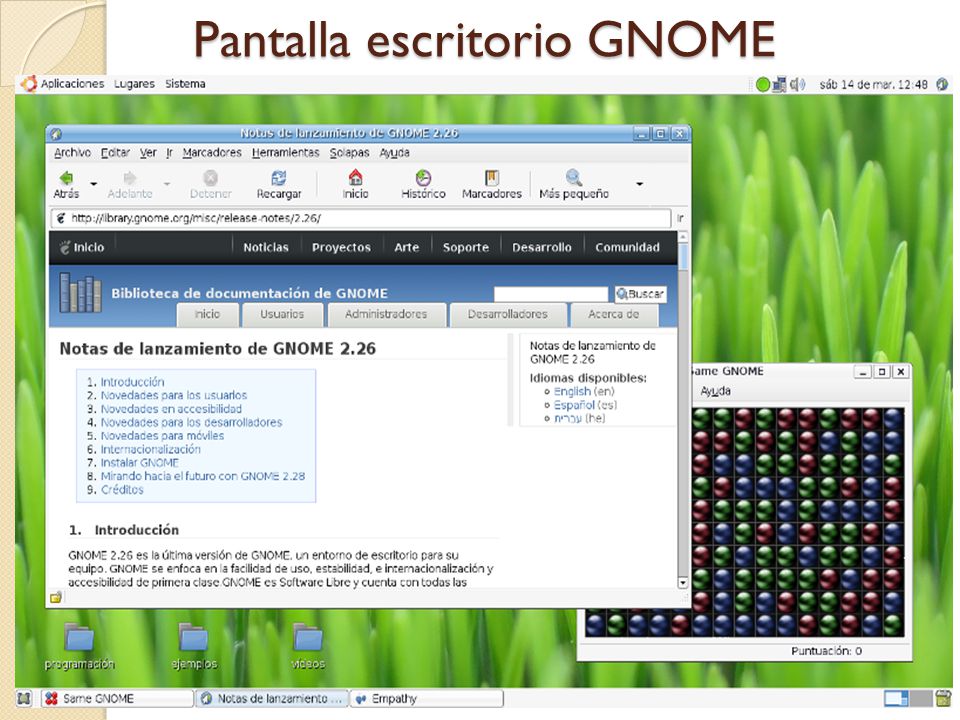The height and width of the screenshot is (720, 960).
Task: Click the URL address field
Action: click(x=361, y=218)
